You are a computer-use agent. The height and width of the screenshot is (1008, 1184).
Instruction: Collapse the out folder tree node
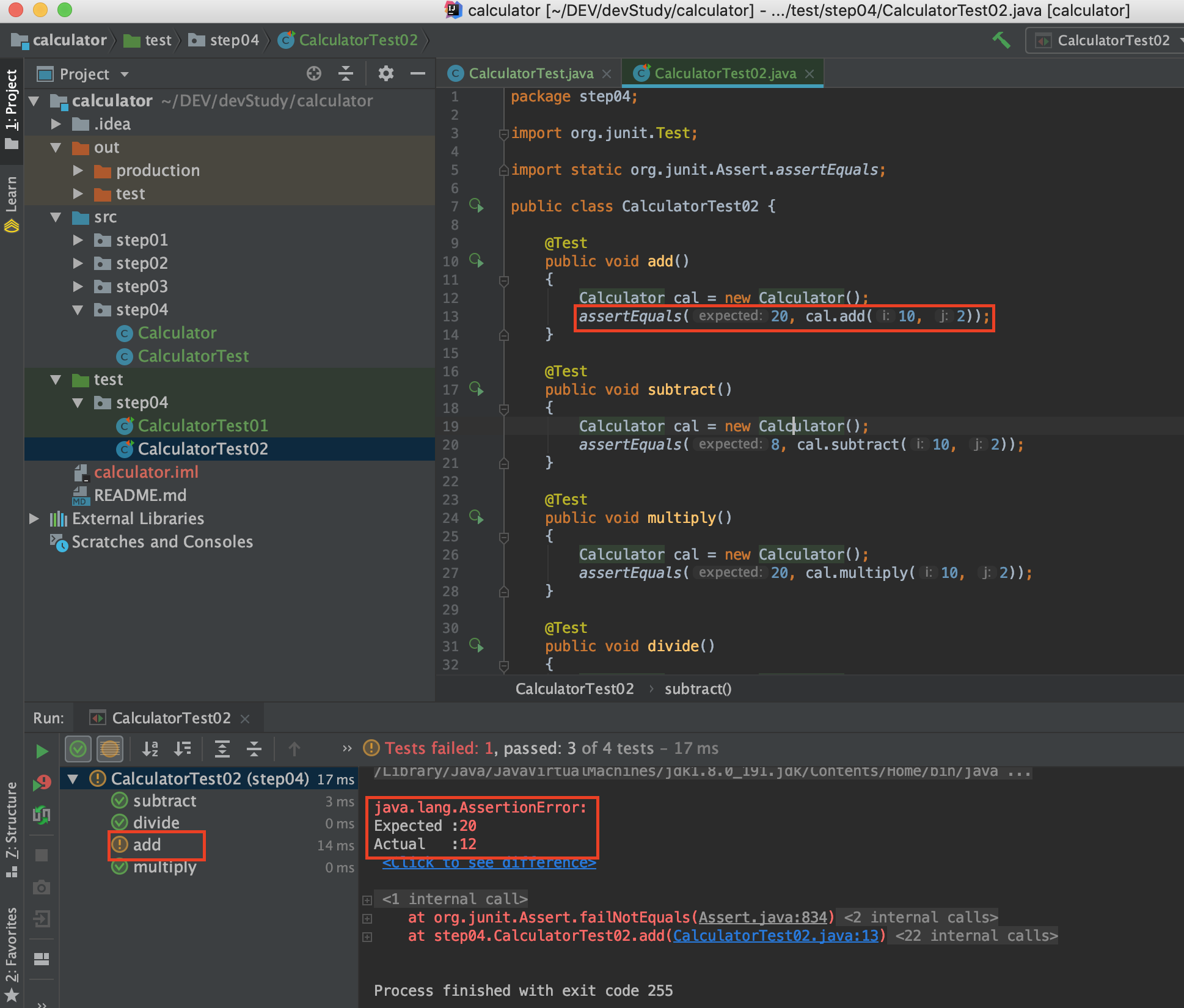tap(56, 147)
